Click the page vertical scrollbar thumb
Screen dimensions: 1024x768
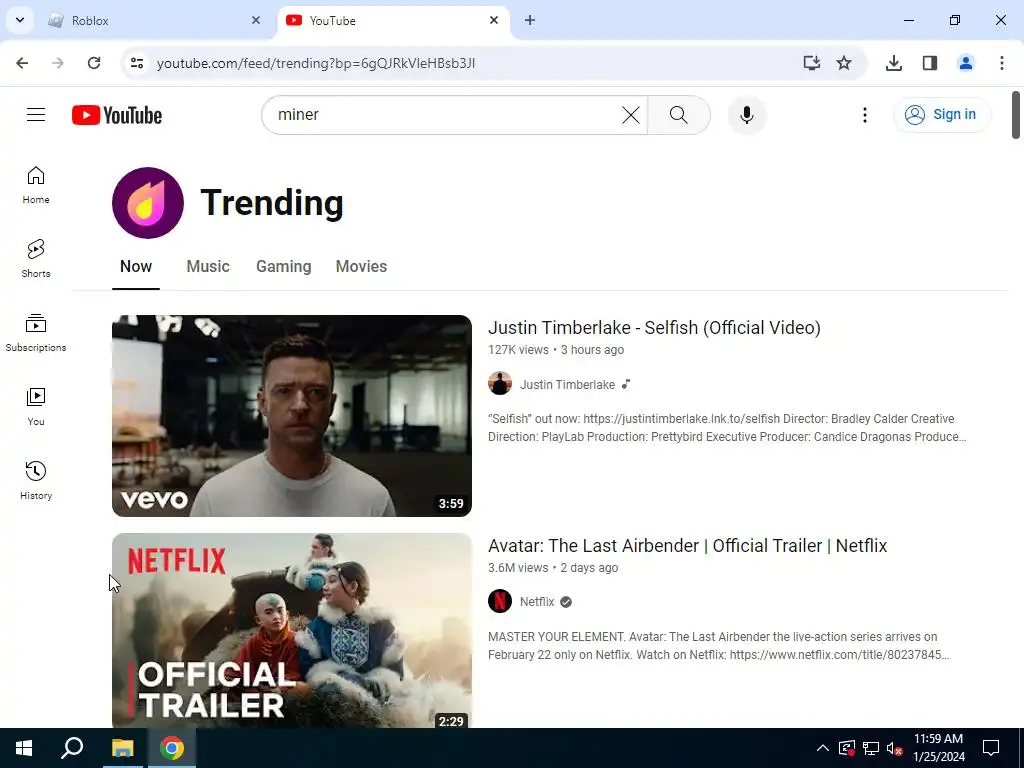(x=1016, y=115)
